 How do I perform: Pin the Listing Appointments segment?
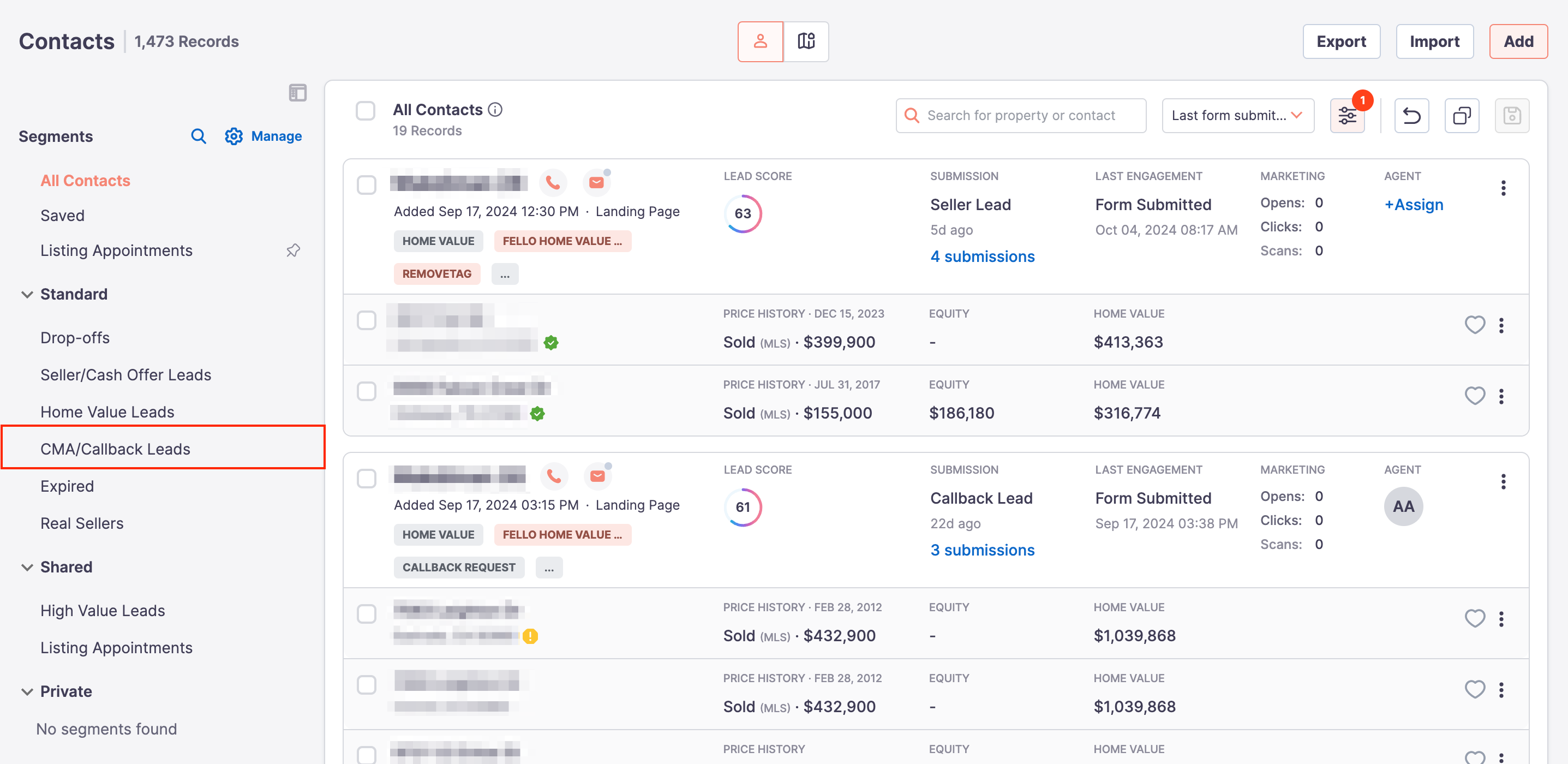294,250
